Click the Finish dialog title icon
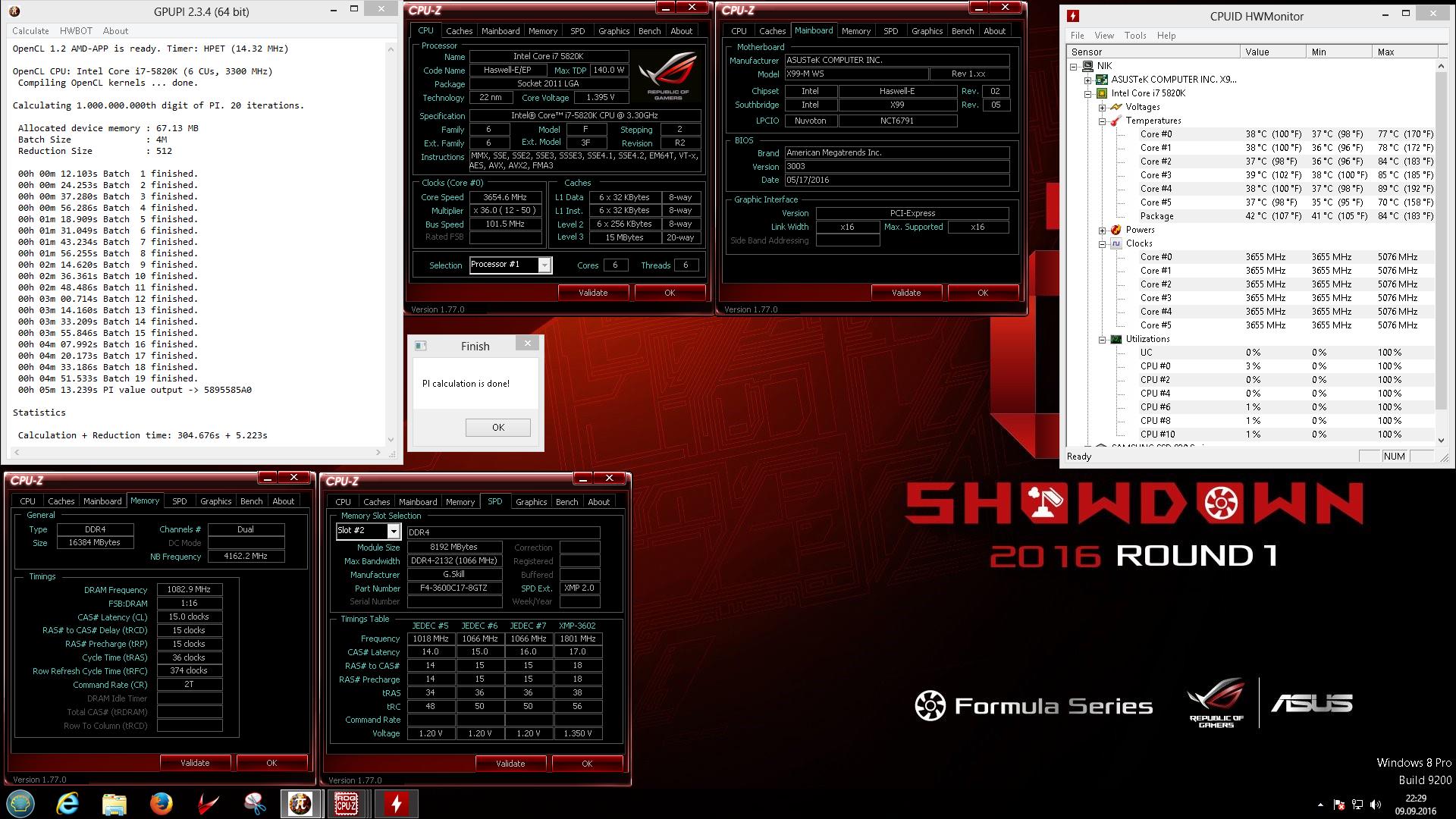1456x819 pixels. point(421,346)
